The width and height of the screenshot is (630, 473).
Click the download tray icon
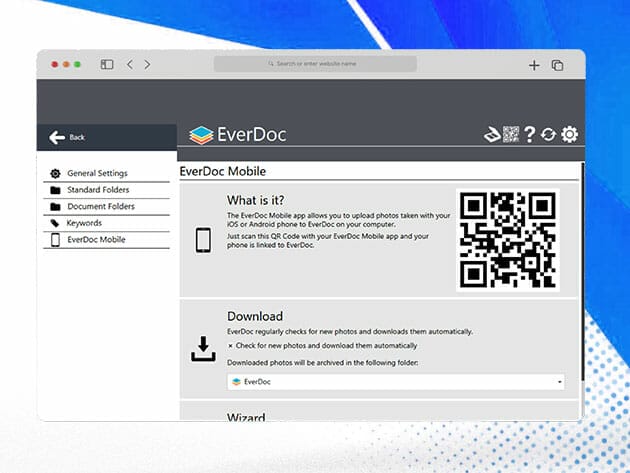point(203,348)
